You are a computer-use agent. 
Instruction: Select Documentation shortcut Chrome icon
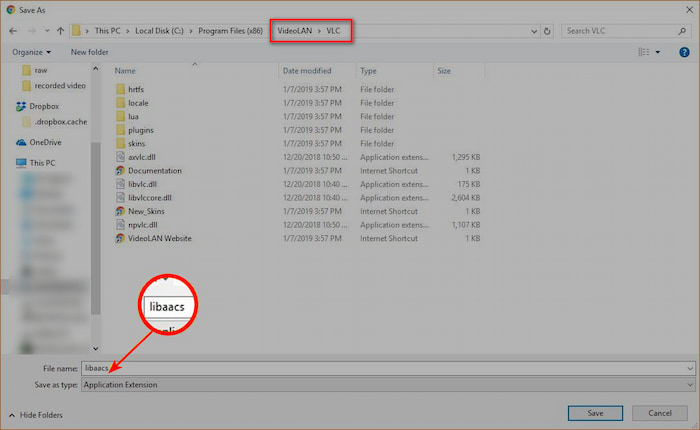pyautogui.click(x=120, y=171)
